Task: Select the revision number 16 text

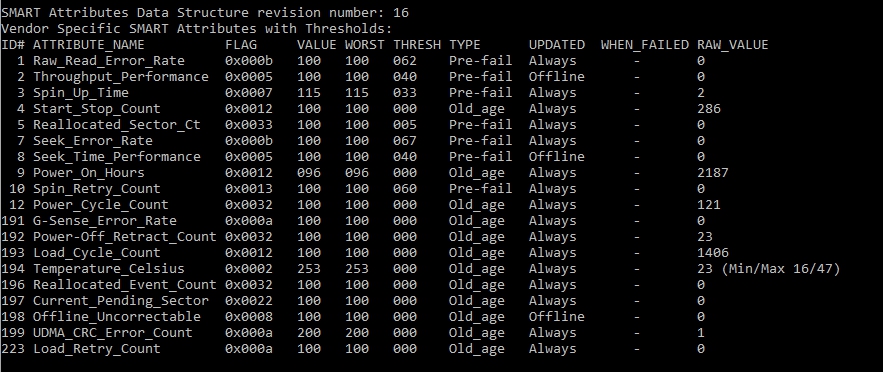Action: click(x=400, y=12)
